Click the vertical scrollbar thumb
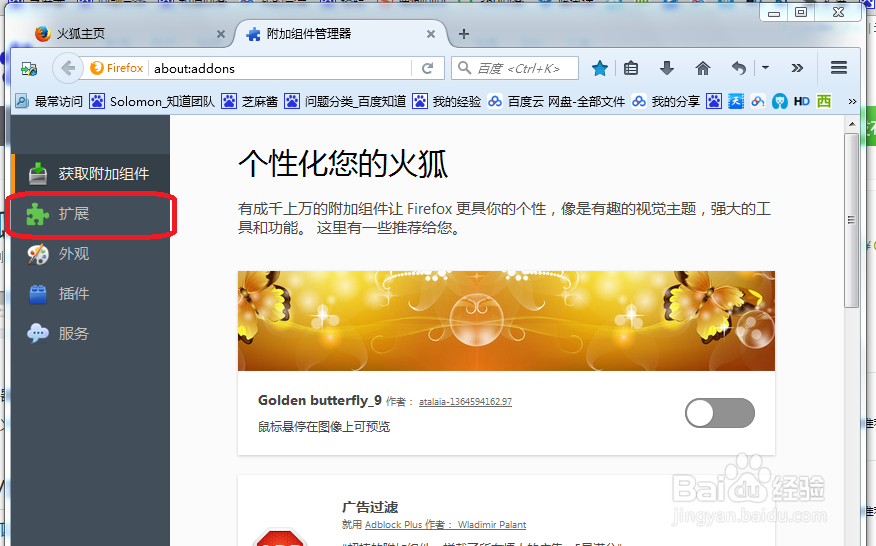Image resolution: width=876 pixels, height=546 pixels. coord(851,220)
